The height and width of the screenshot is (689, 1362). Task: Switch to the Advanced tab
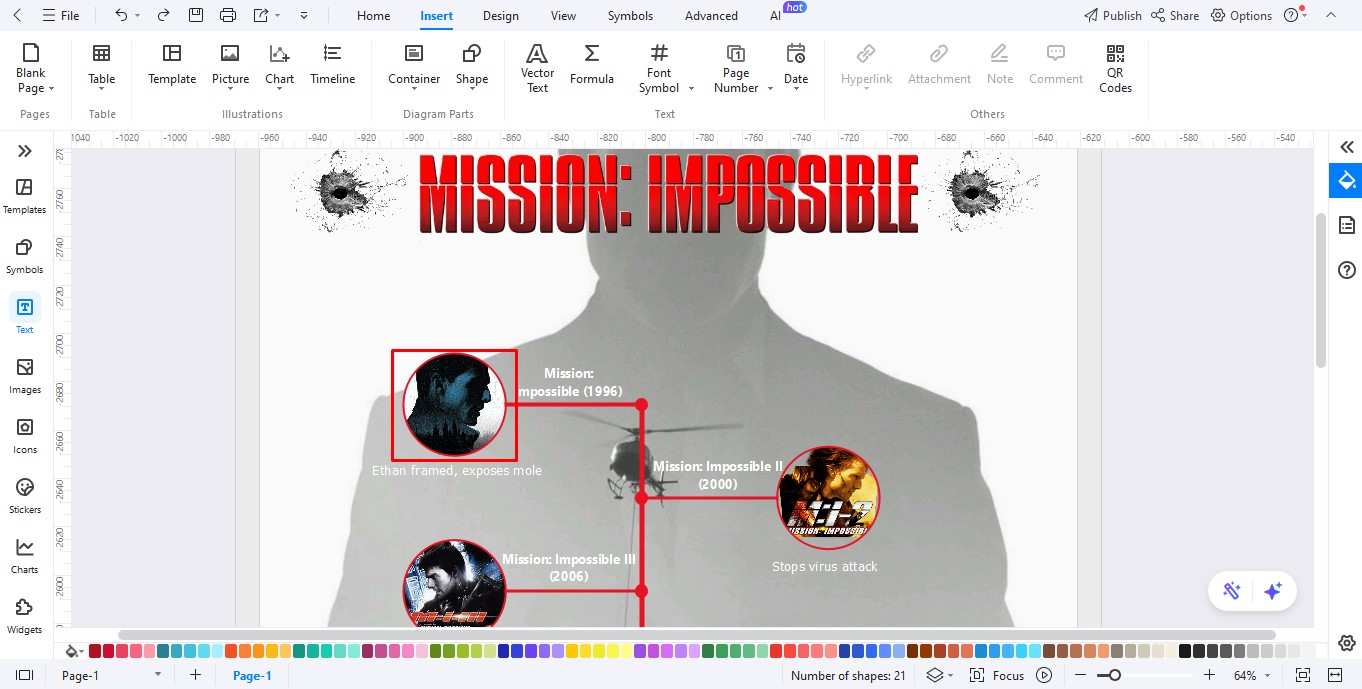[711, 15]
